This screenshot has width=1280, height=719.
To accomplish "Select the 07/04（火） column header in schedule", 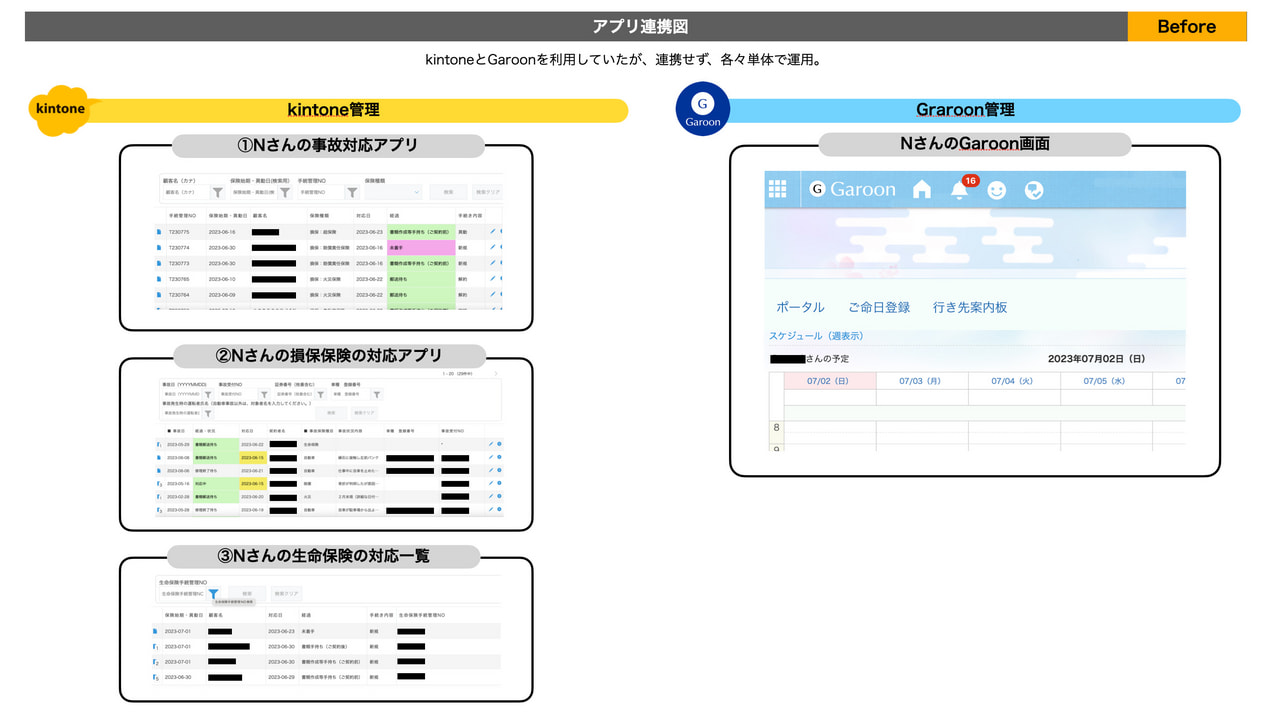I will (x=1014, y=381).
